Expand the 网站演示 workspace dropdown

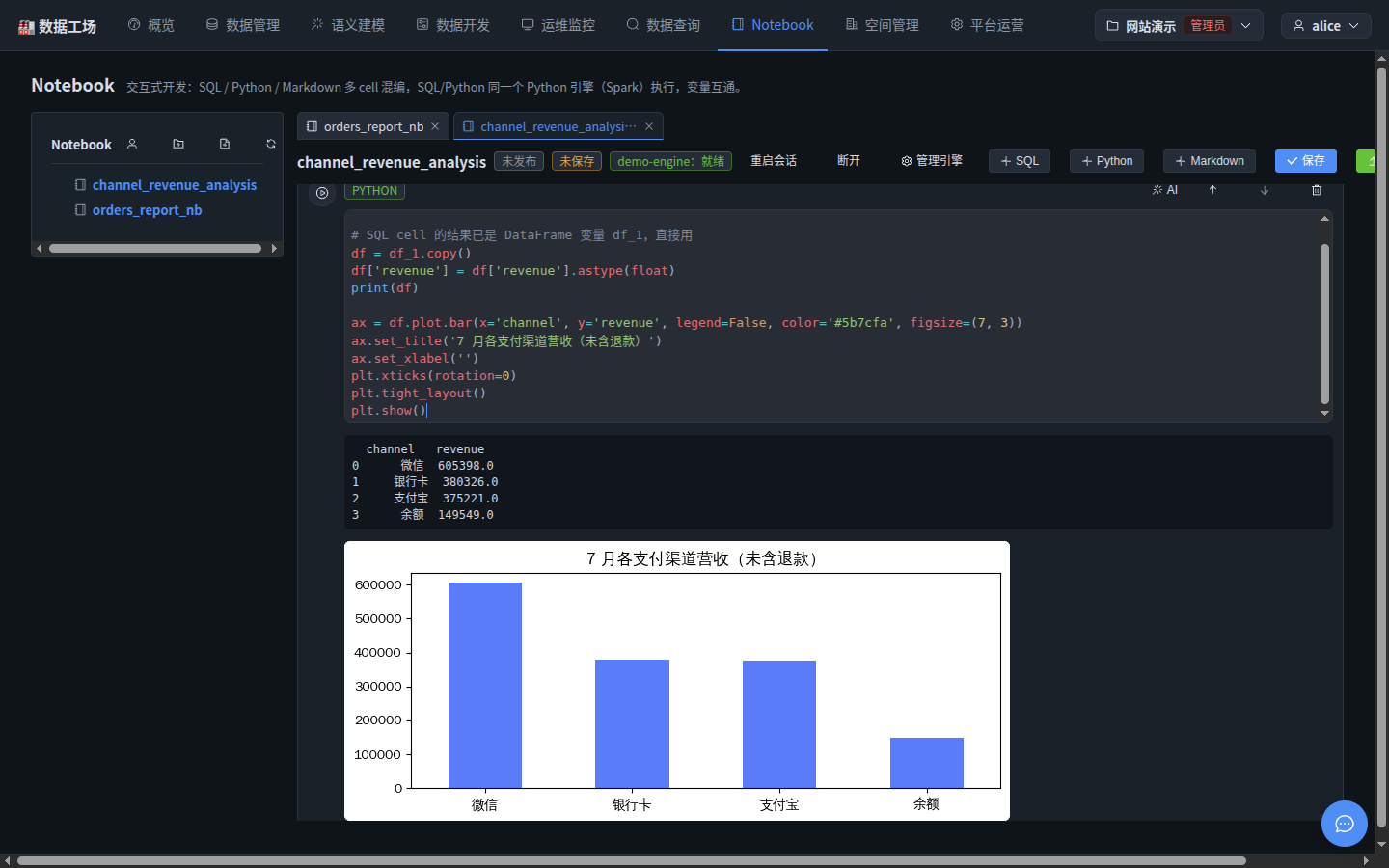pyautogui.click(x=1179, y=26)
